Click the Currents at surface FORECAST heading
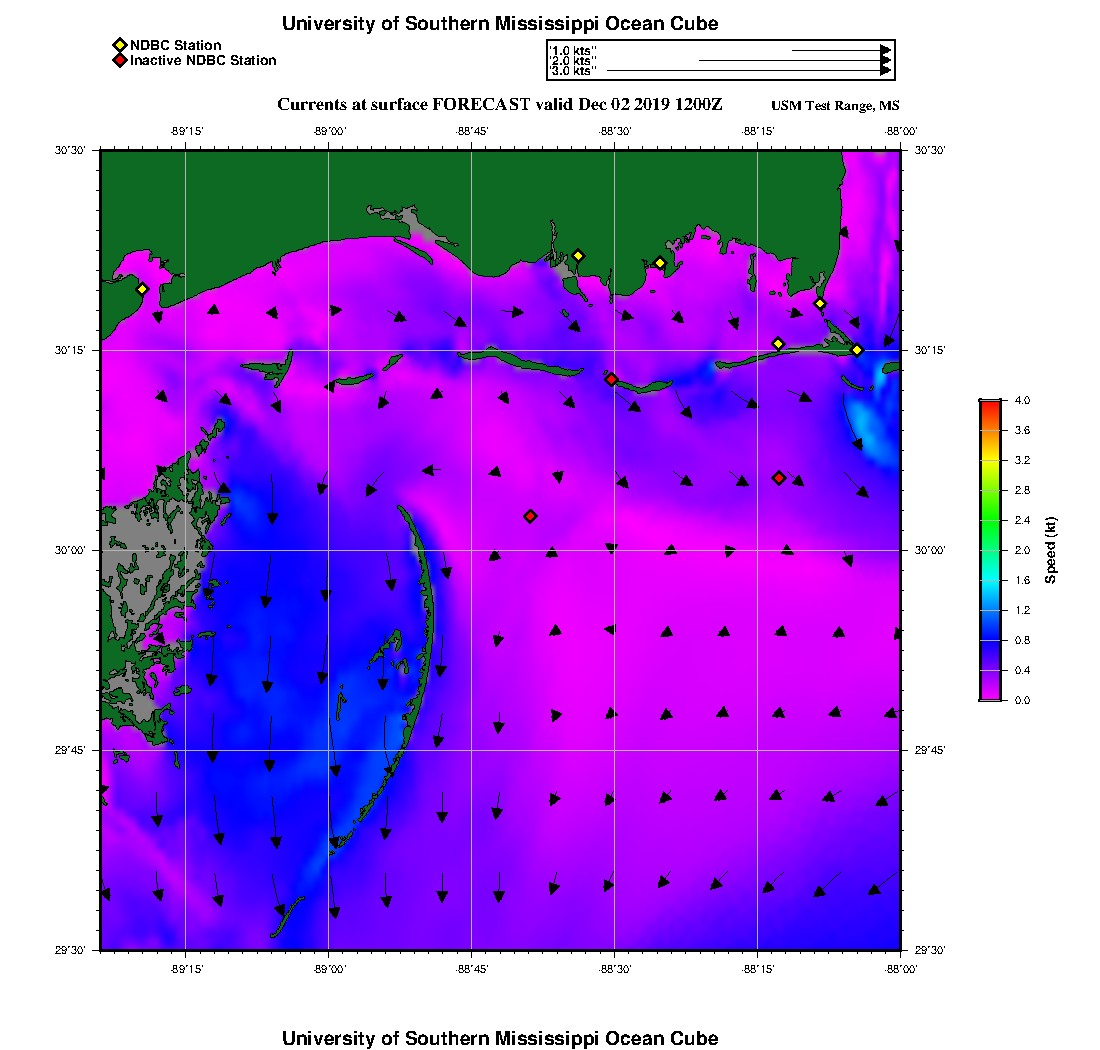The width and height of the screenshot is (1100, 1050). [500, 105]
